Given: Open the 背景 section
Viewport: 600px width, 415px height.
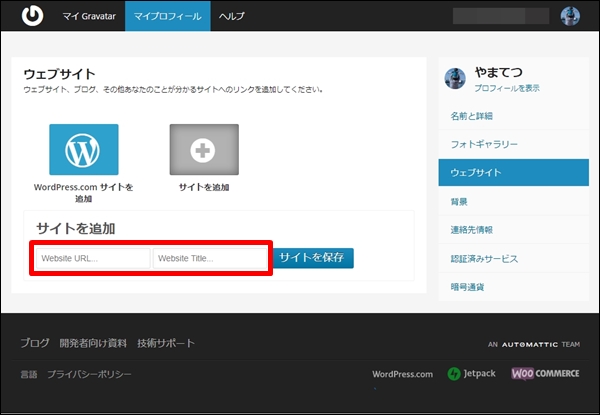Looking at the screenshot, I should pos(514,201).
